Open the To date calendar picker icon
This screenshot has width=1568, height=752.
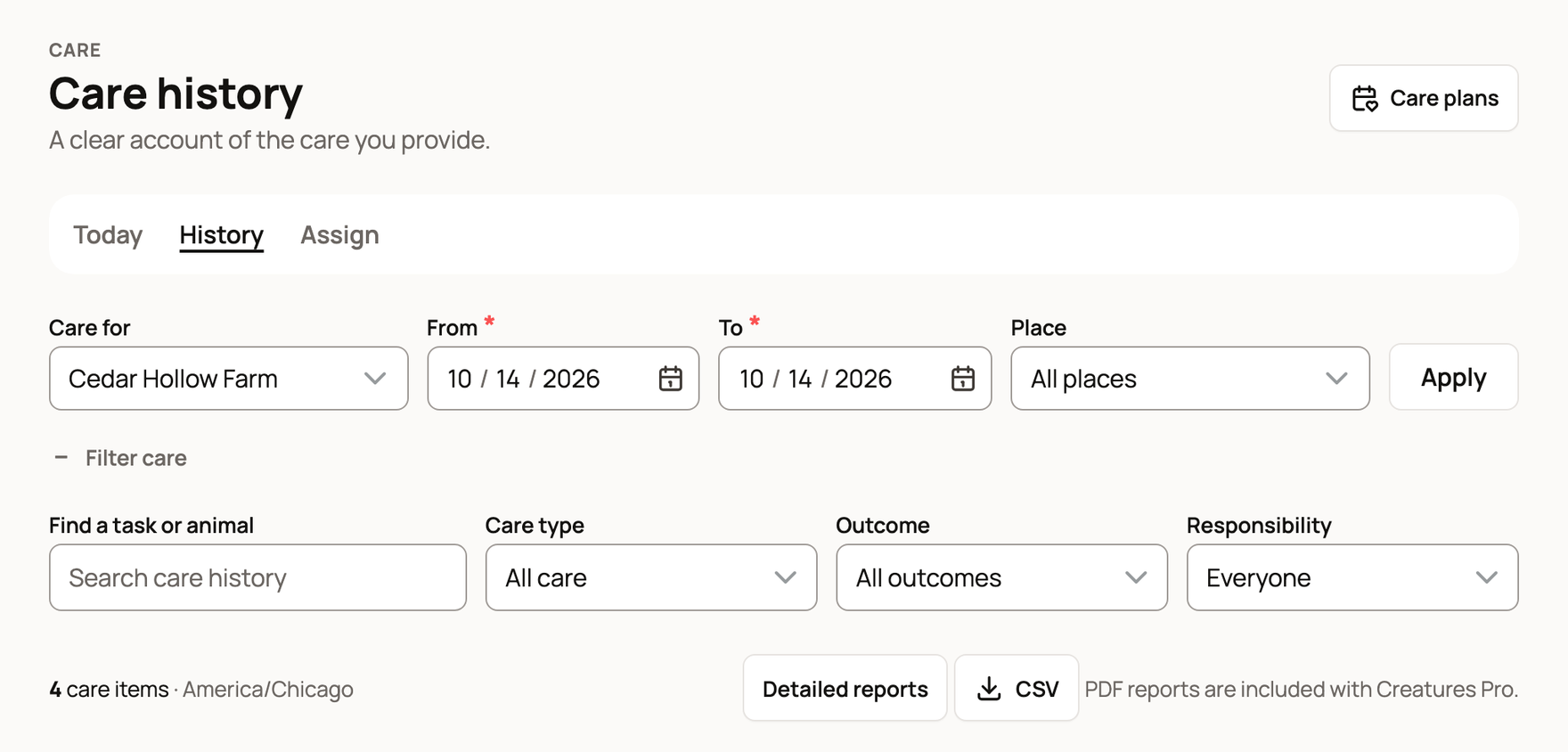pyautogui.click(x=962, y=379)
